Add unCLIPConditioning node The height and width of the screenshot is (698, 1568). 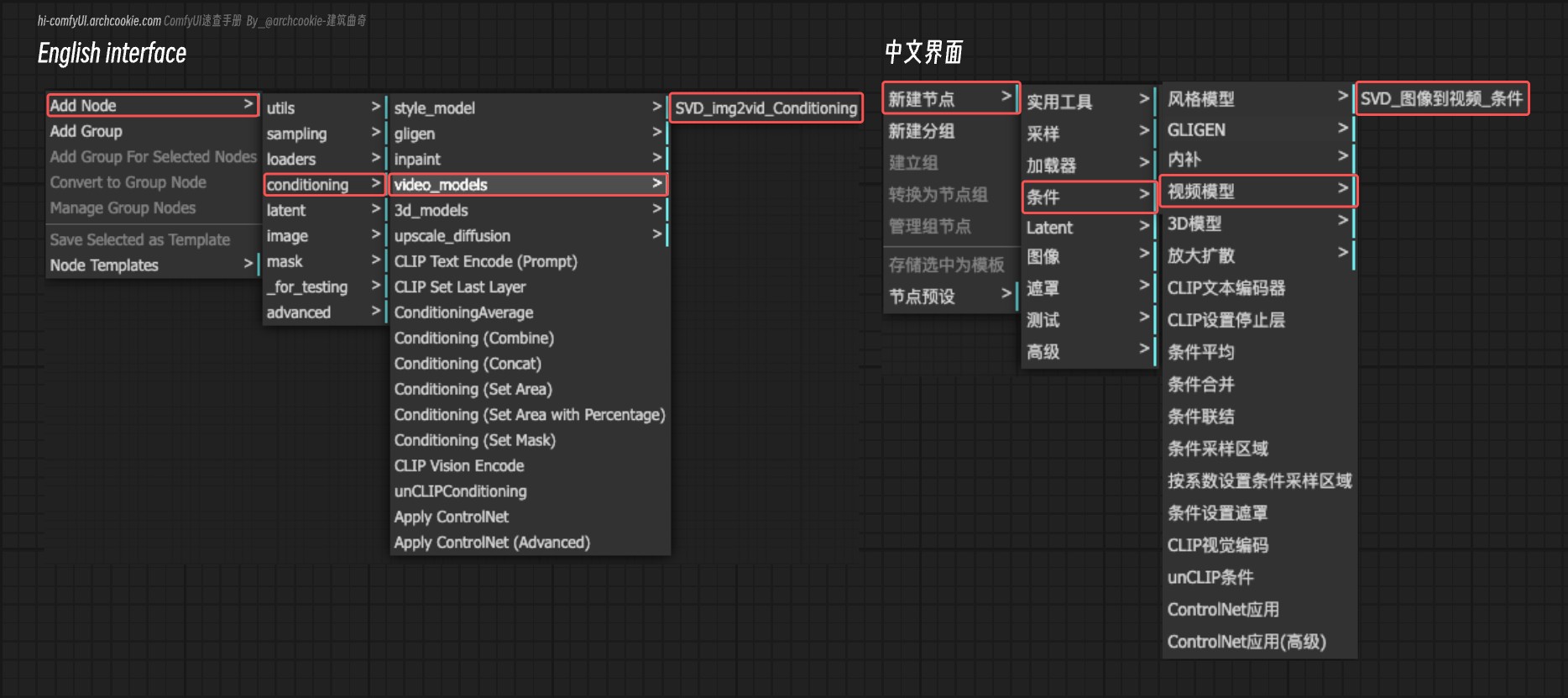click(530, 491)
